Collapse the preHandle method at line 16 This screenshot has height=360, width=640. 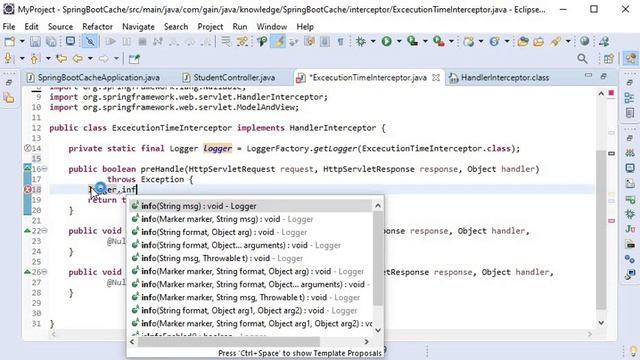pos(44,169)
